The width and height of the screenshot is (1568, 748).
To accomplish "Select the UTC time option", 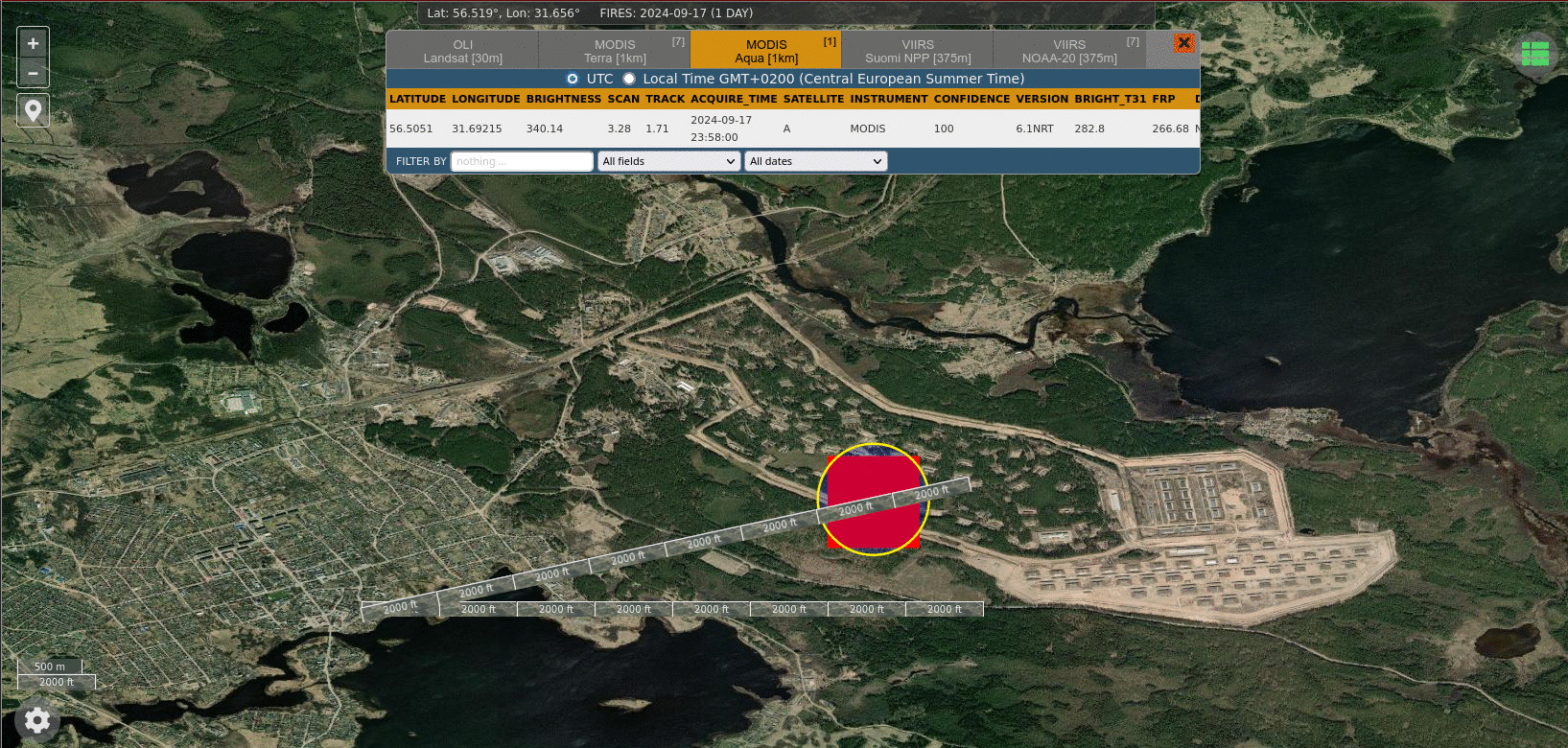I will (x=573, y=79).
